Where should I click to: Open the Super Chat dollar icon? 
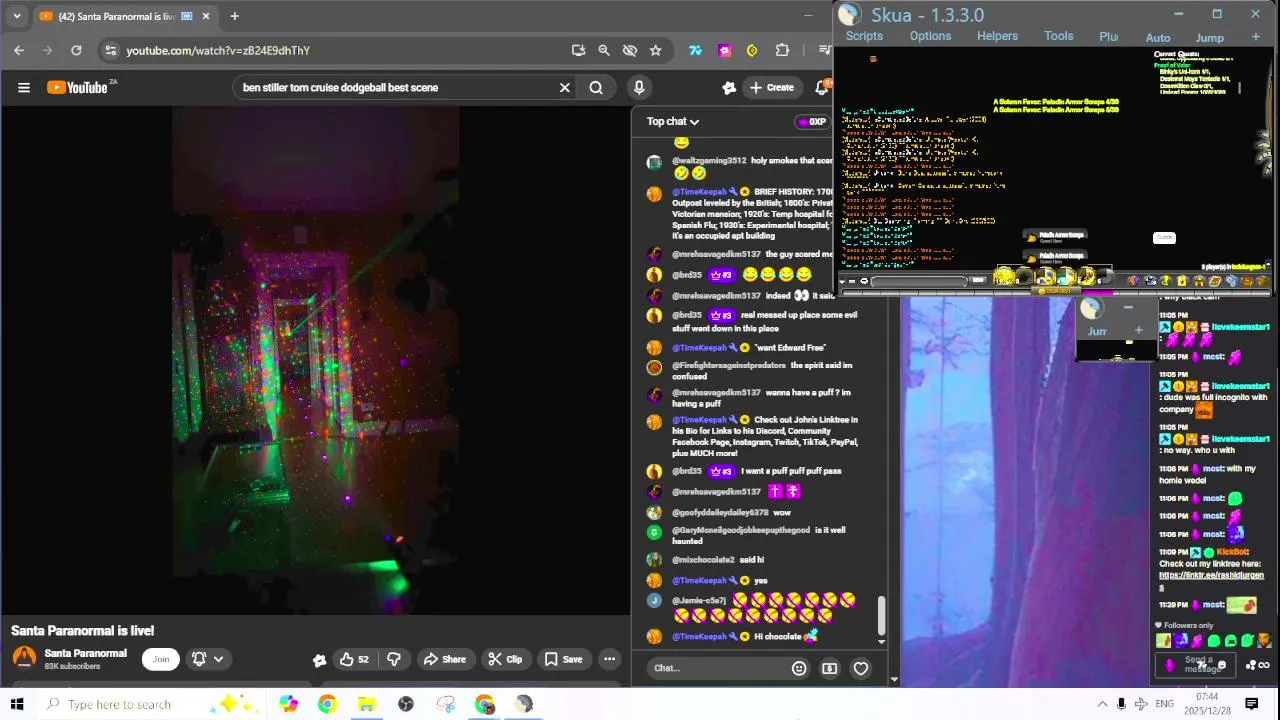(830, 668)
